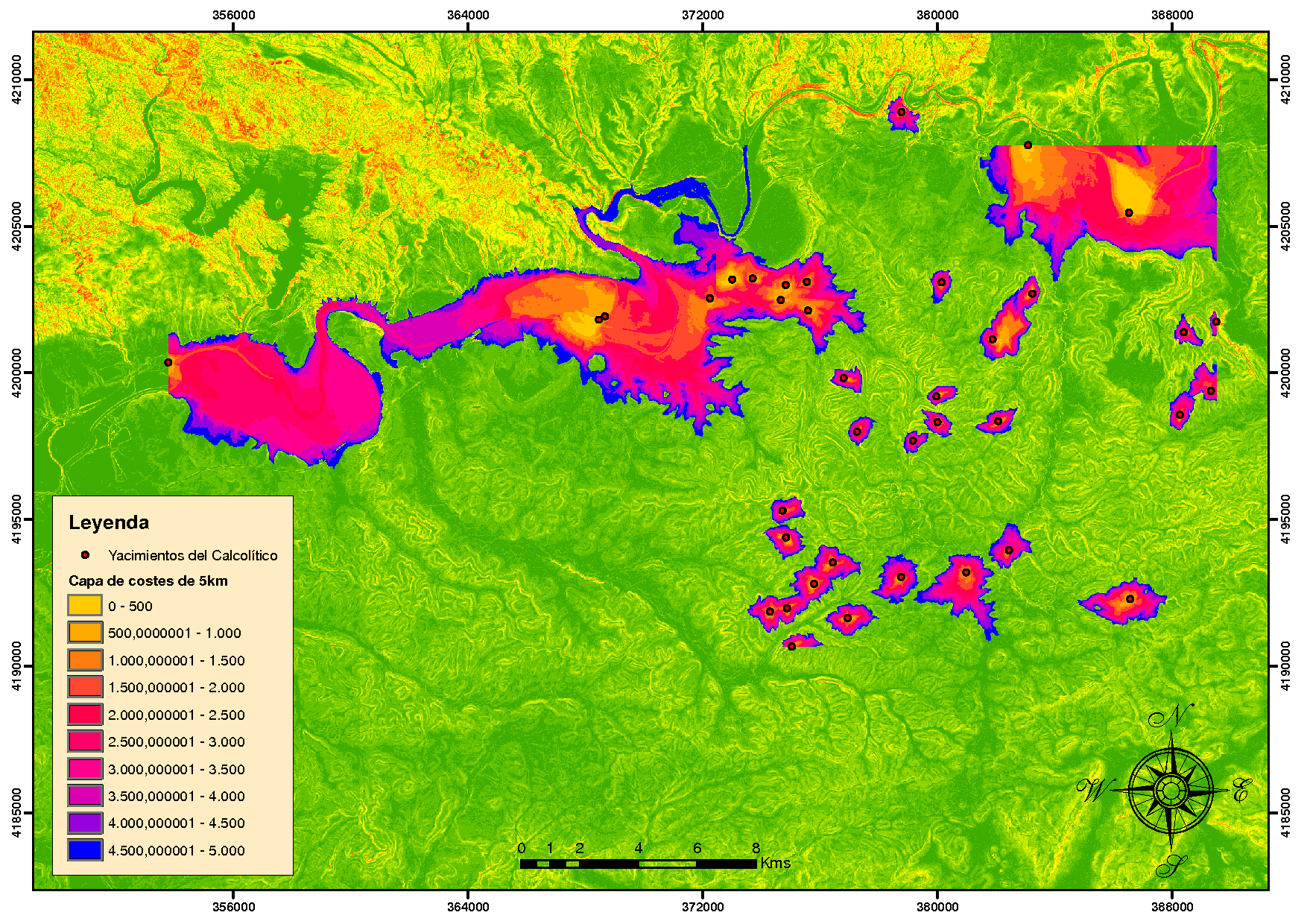Click the 4185000 label on the right axis

[1285, 813]
